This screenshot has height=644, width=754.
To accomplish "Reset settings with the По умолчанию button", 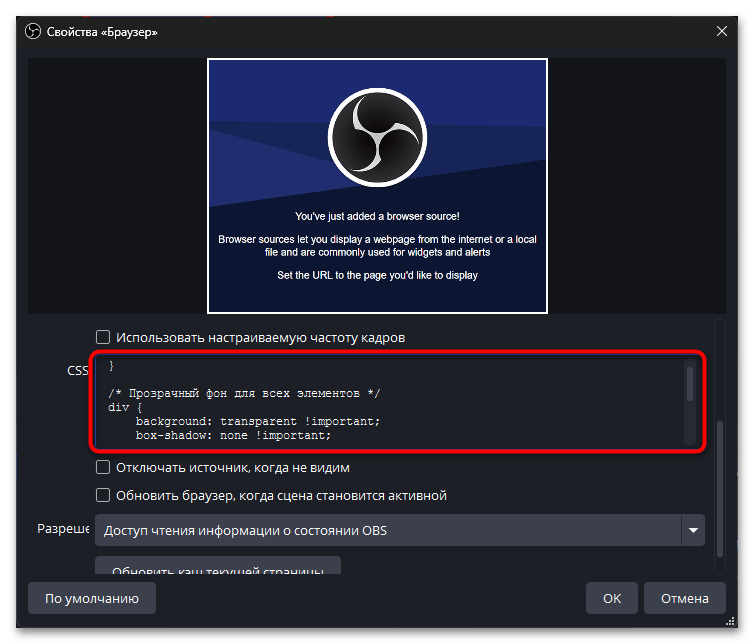I will pyautogui.click(x=92, y=598).
